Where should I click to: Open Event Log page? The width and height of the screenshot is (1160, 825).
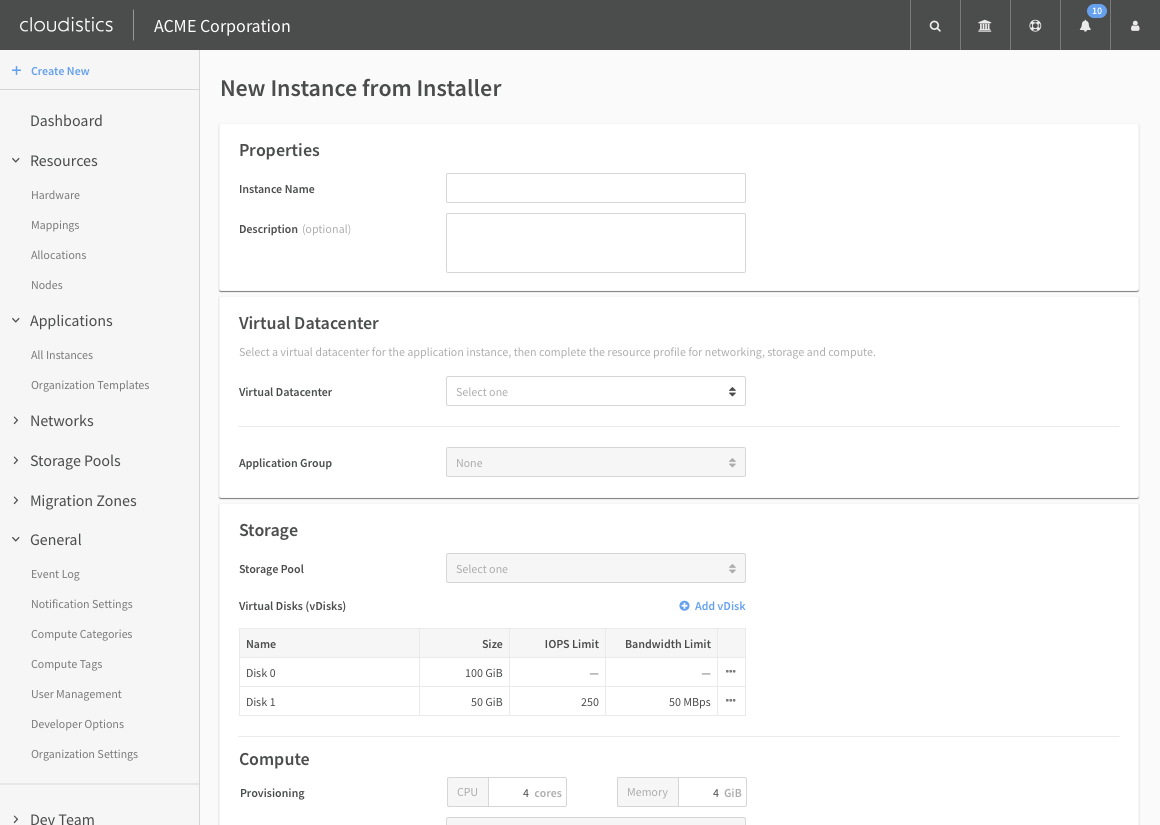[55, 574]
